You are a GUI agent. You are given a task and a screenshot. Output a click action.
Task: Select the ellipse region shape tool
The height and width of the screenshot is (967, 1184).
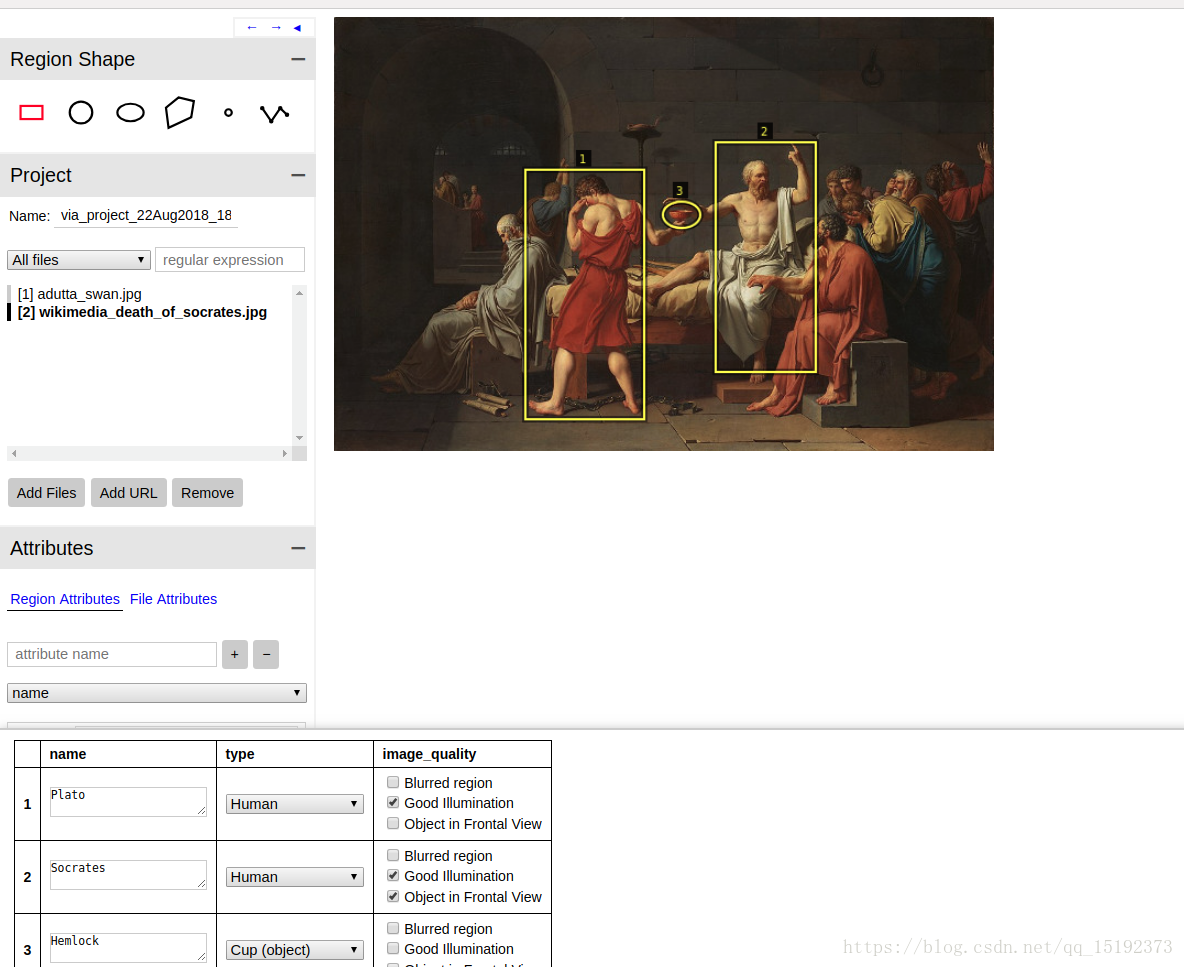(x=131, y=113)
